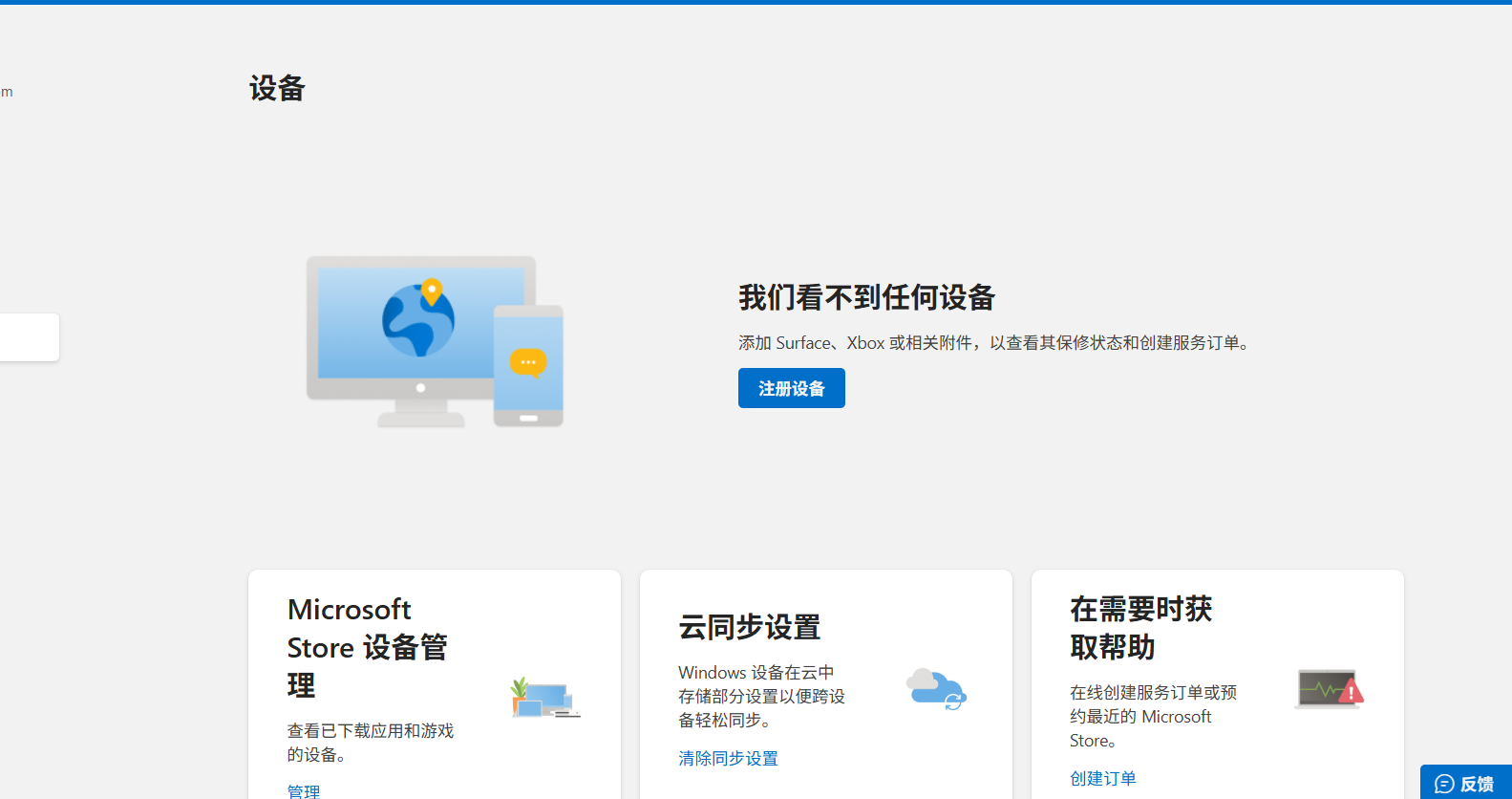Click the Windows 设备在云中 description
This screenshot has width=1512, height=799.
click(x=761, y=696)
